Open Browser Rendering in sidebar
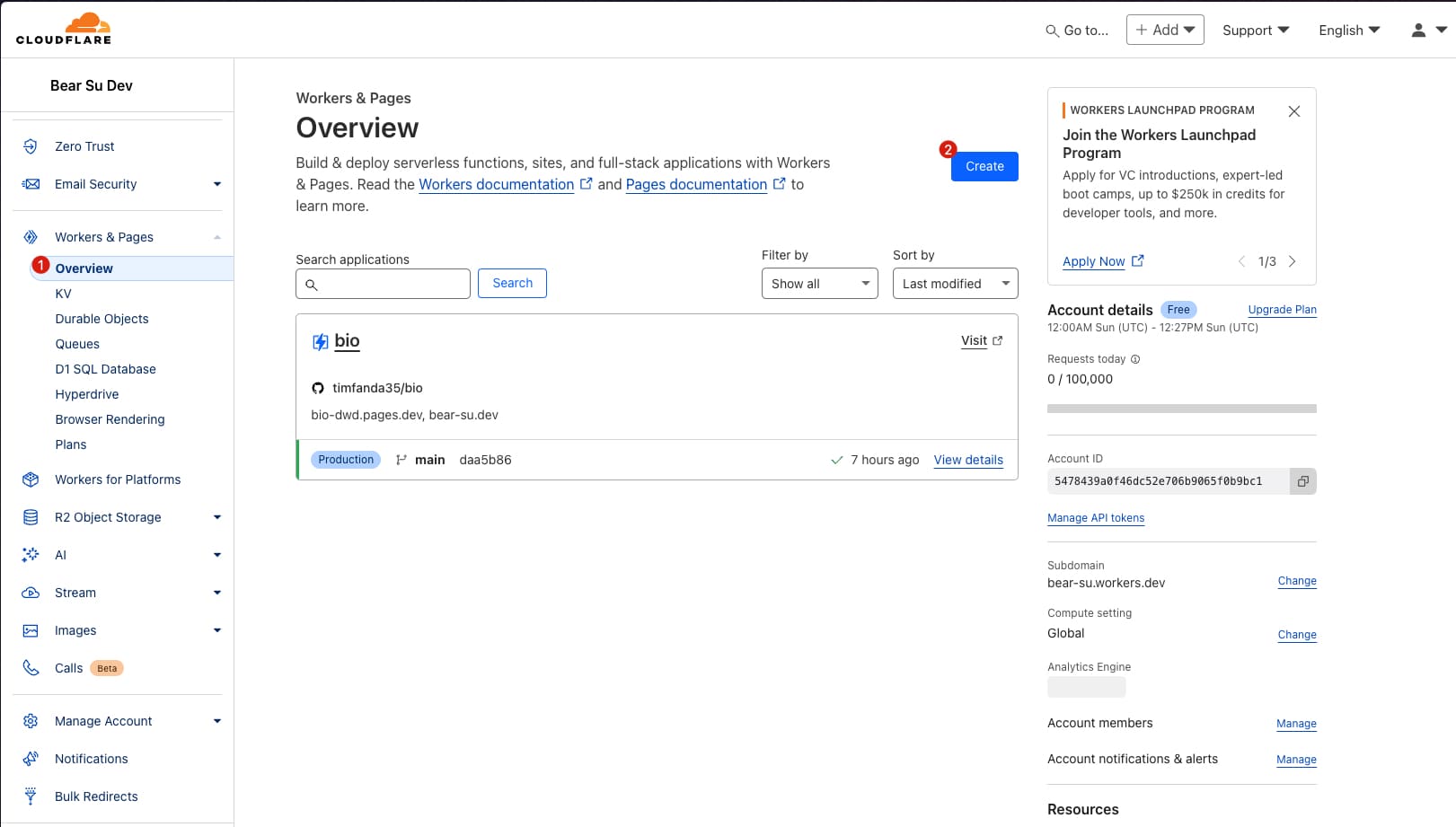Image resolution: width=1456 pixels, height=827 pixels. pyautogui.click(x=110, y=419)
